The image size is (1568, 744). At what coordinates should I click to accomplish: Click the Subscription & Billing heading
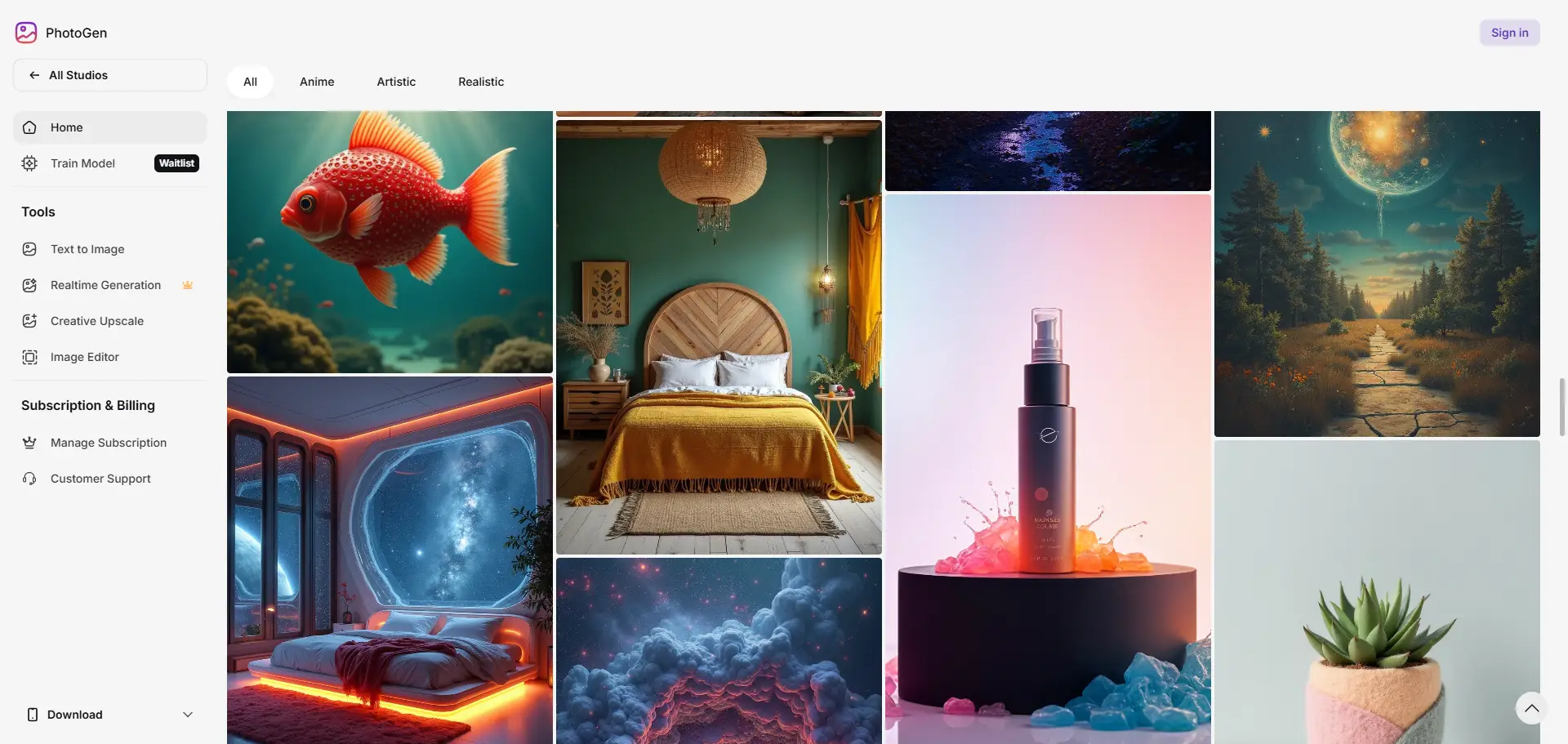pyautogui.click(x=88, y=405)
